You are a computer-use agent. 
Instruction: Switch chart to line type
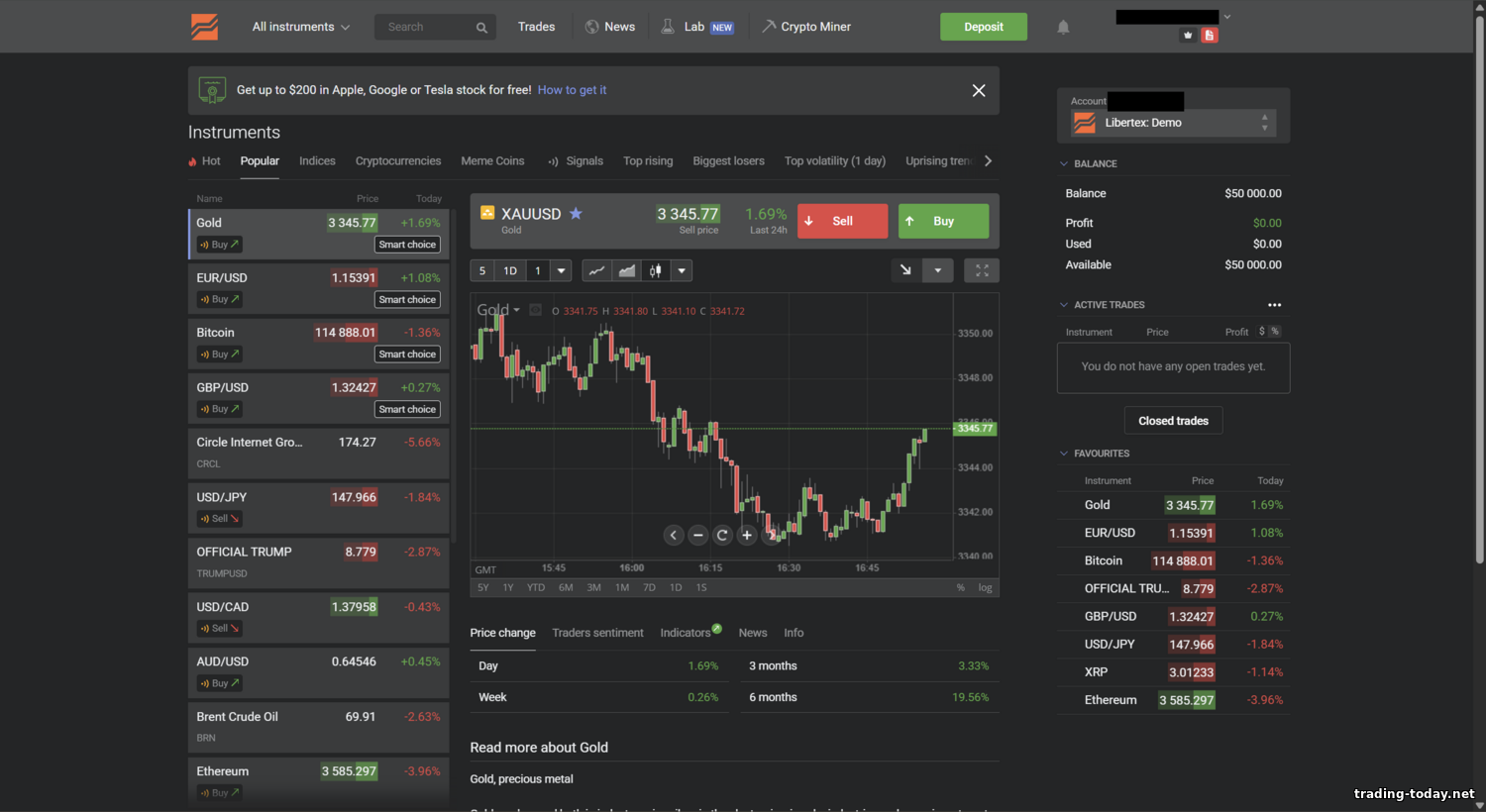(596, 270)
